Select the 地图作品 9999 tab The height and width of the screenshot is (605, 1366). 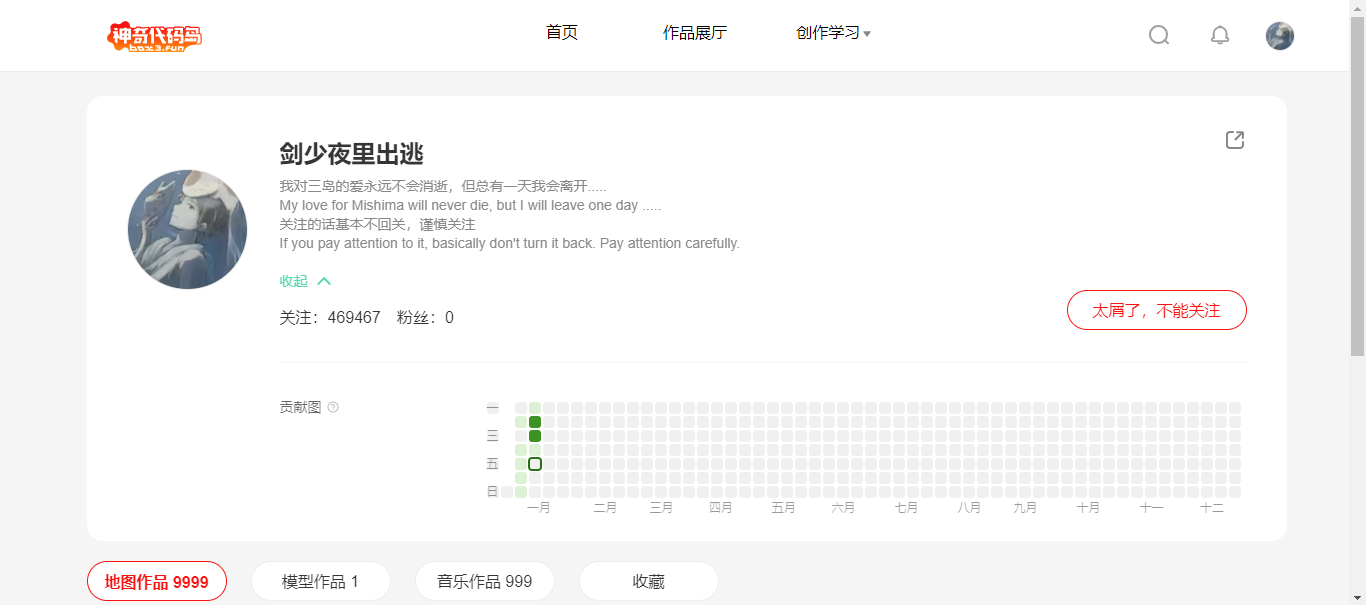[157, 581]
